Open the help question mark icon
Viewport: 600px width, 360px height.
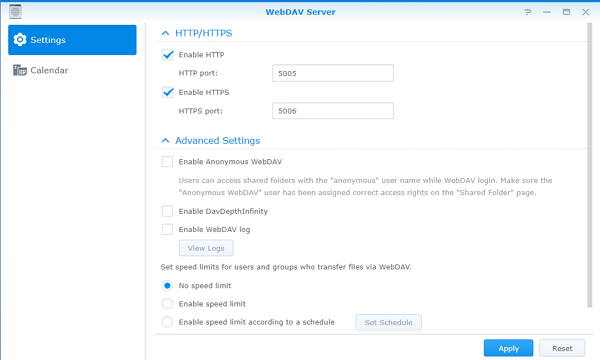point(528,12)
